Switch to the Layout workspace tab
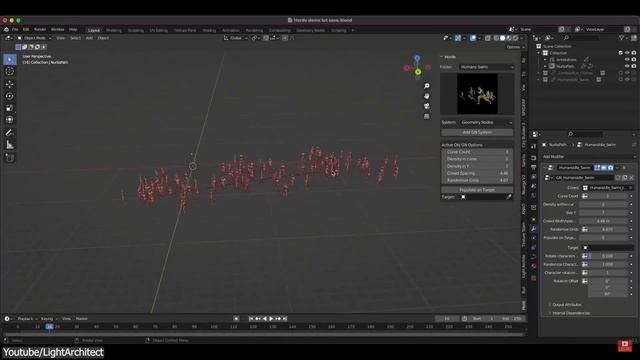The width and height of the screenshot is (640, 360). [x=93, y=30]
